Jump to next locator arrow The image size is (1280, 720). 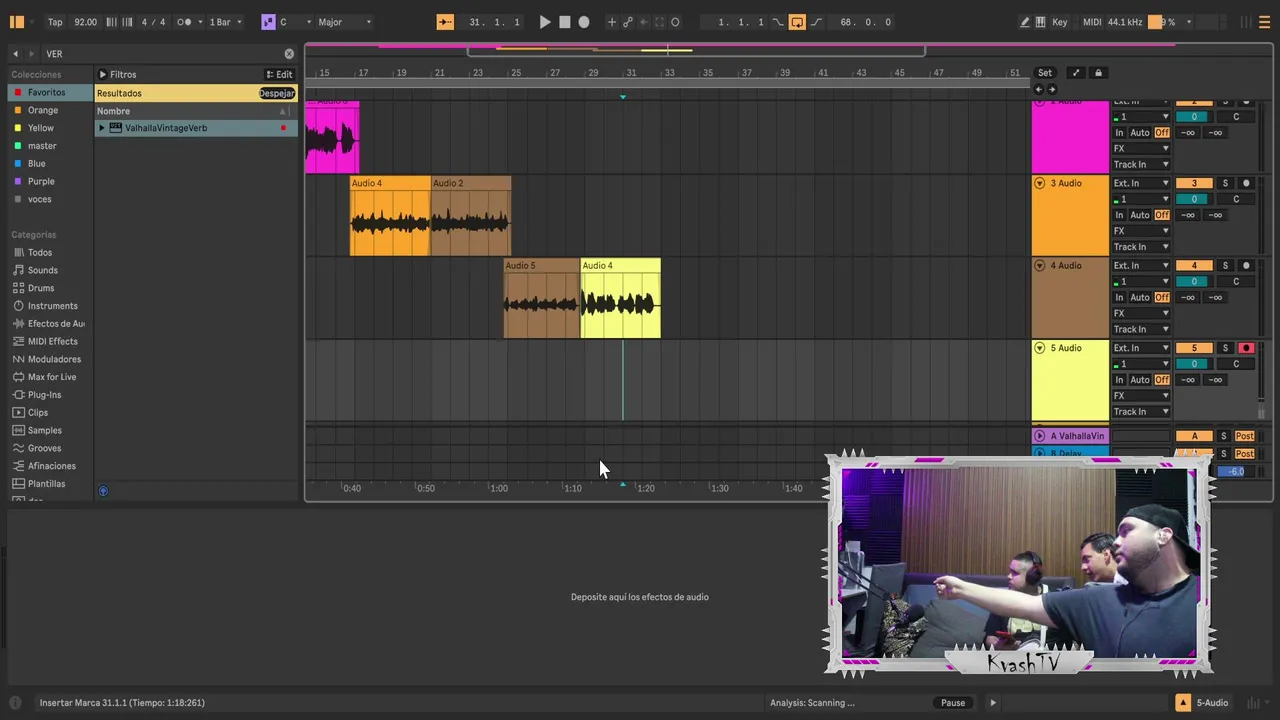(1052, 89)
